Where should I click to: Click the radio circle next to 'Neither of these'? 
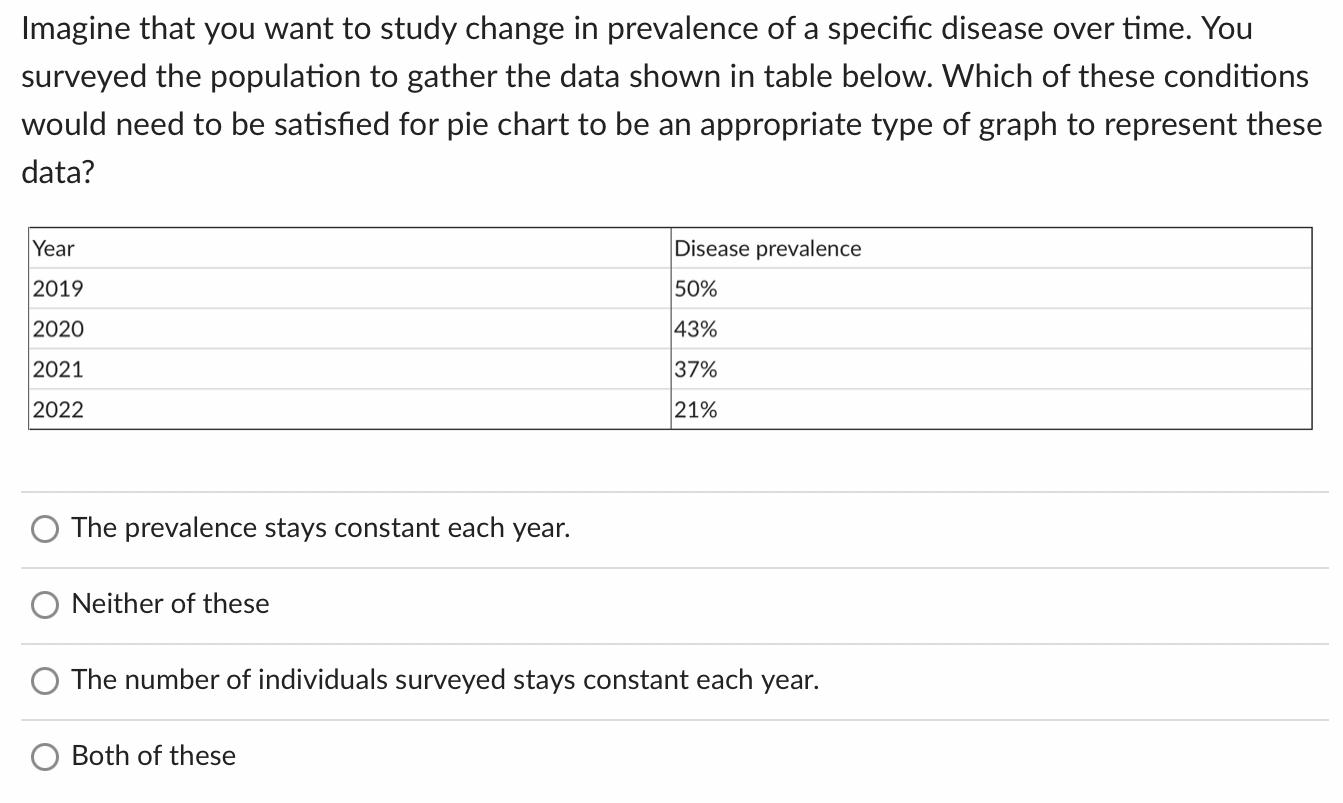click(x=43, y=604)
